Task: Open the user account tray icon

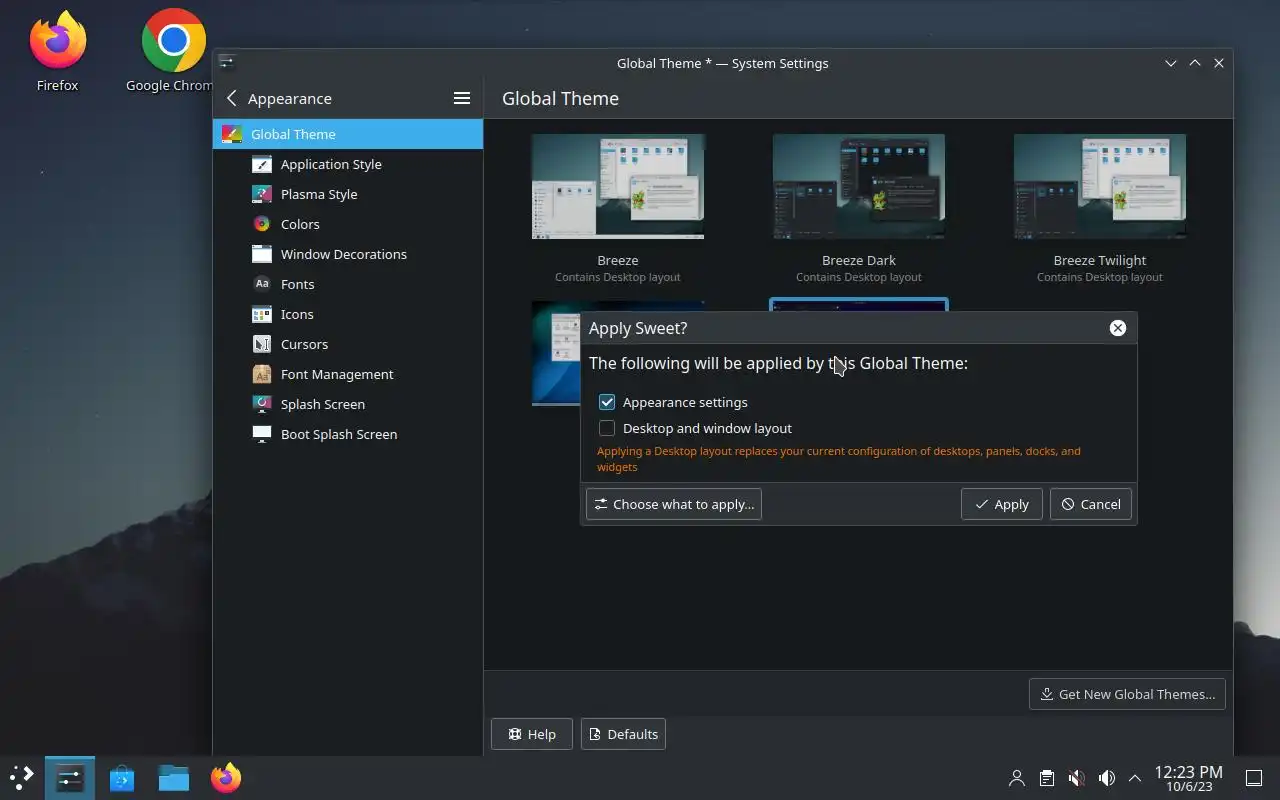Action: 1017,778
